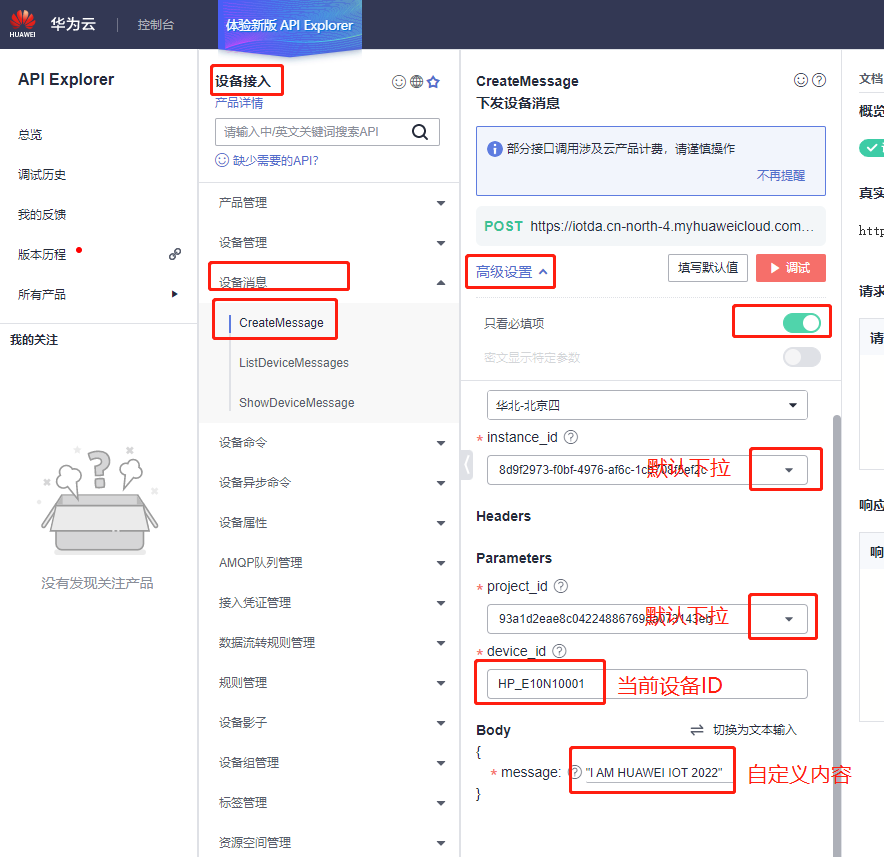The width and height of the screenshot is (884, 857).
Task: Expand 产品管理 category
Action: click(x=441, y=203)
